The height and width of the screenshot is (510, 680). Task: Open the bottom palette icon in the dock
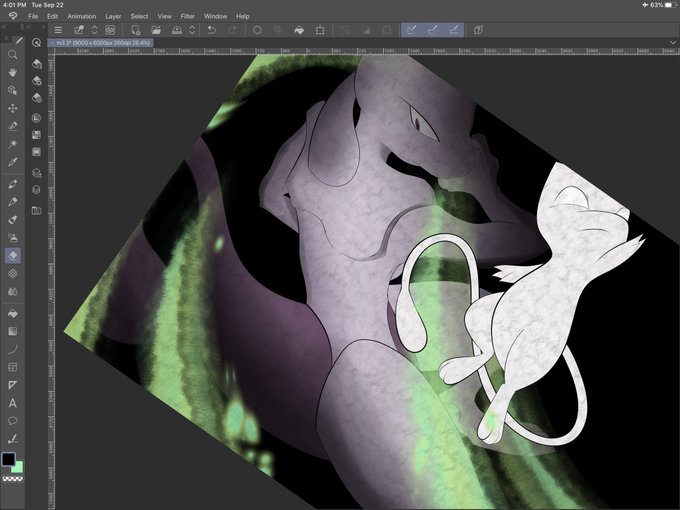[36, 211]
